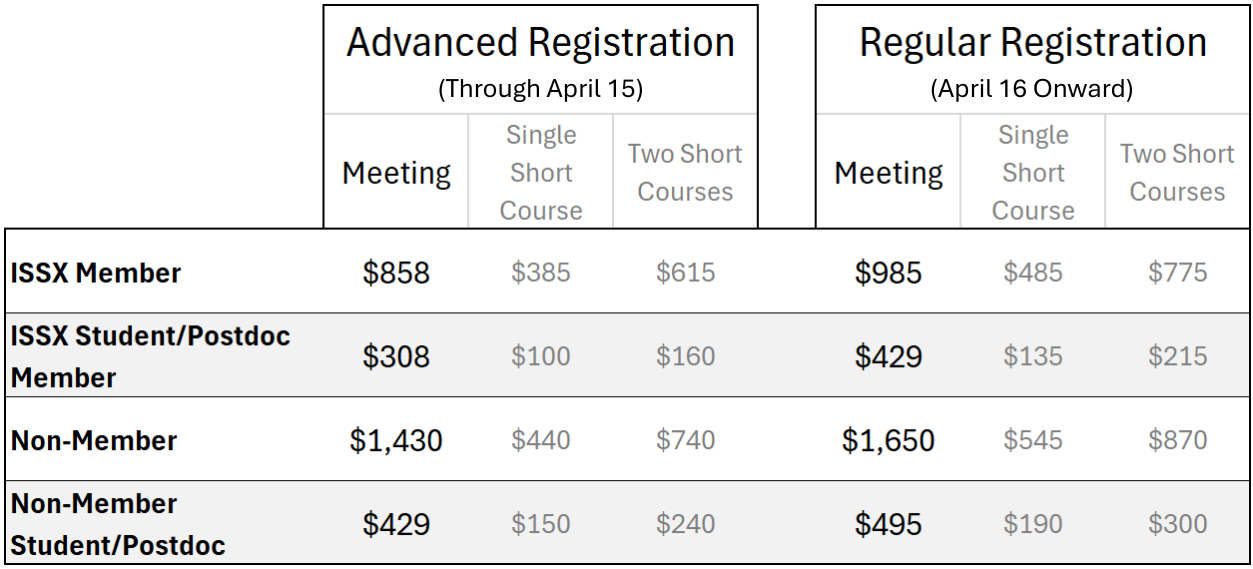The image size is (1253, 569).
Task: Click Non-Member Student/Postdoc row label
Action: [118, 524]
